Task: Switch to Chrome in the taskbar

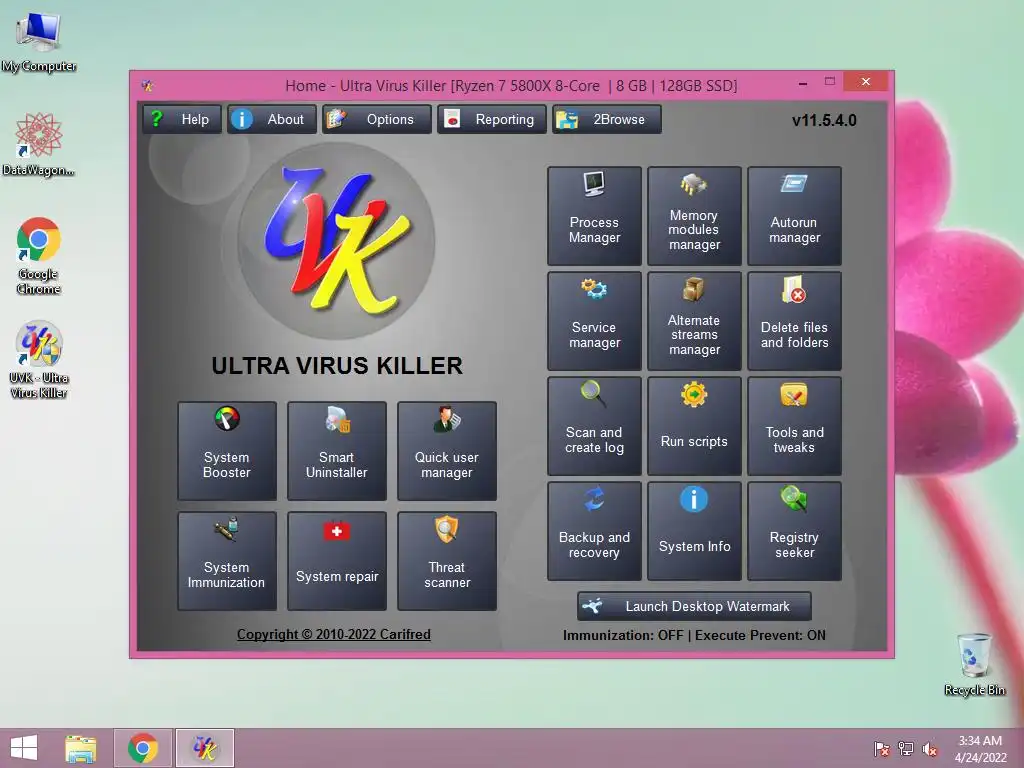Action: (x=143, y=748)
